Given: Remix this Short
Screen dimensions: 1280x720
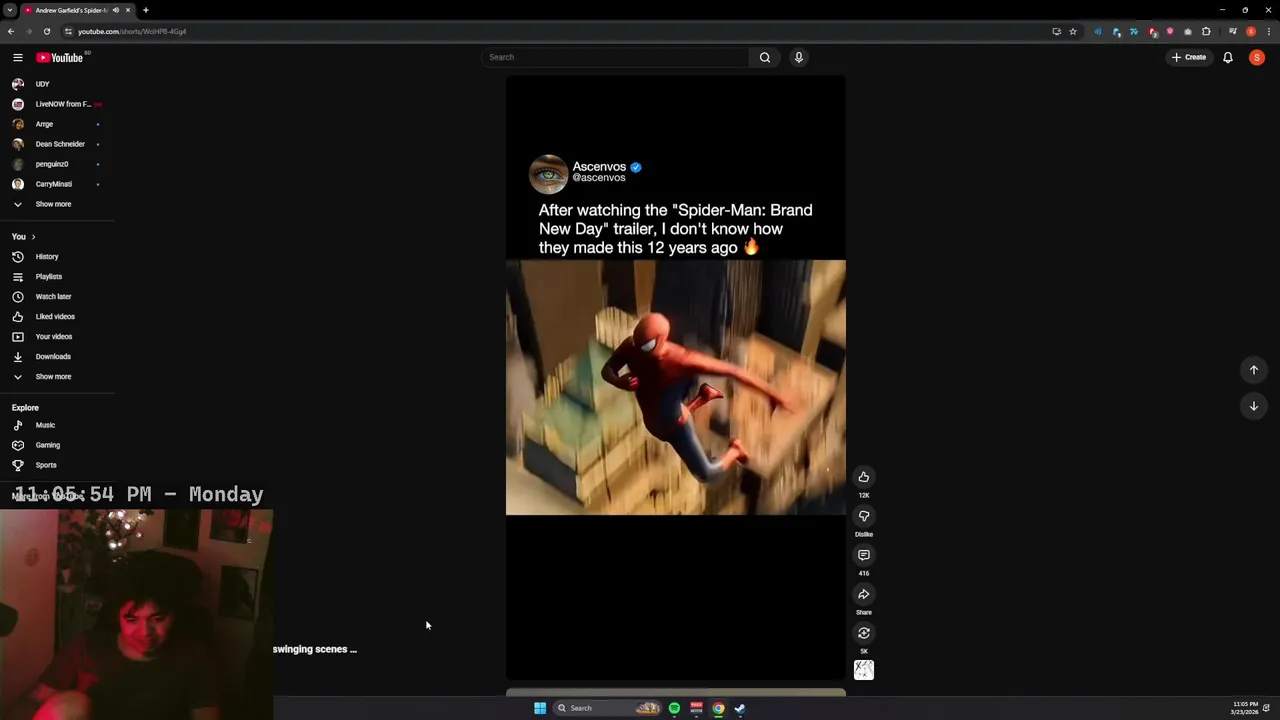Looking at the screenshot, I should [864, 633].
